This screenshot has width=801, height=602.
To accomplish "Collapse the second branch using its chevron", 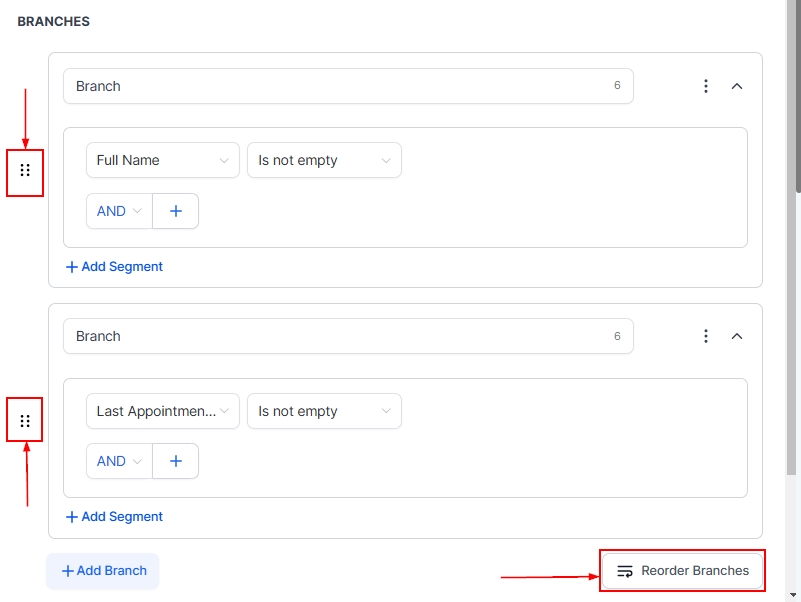I will click(737, 336).
